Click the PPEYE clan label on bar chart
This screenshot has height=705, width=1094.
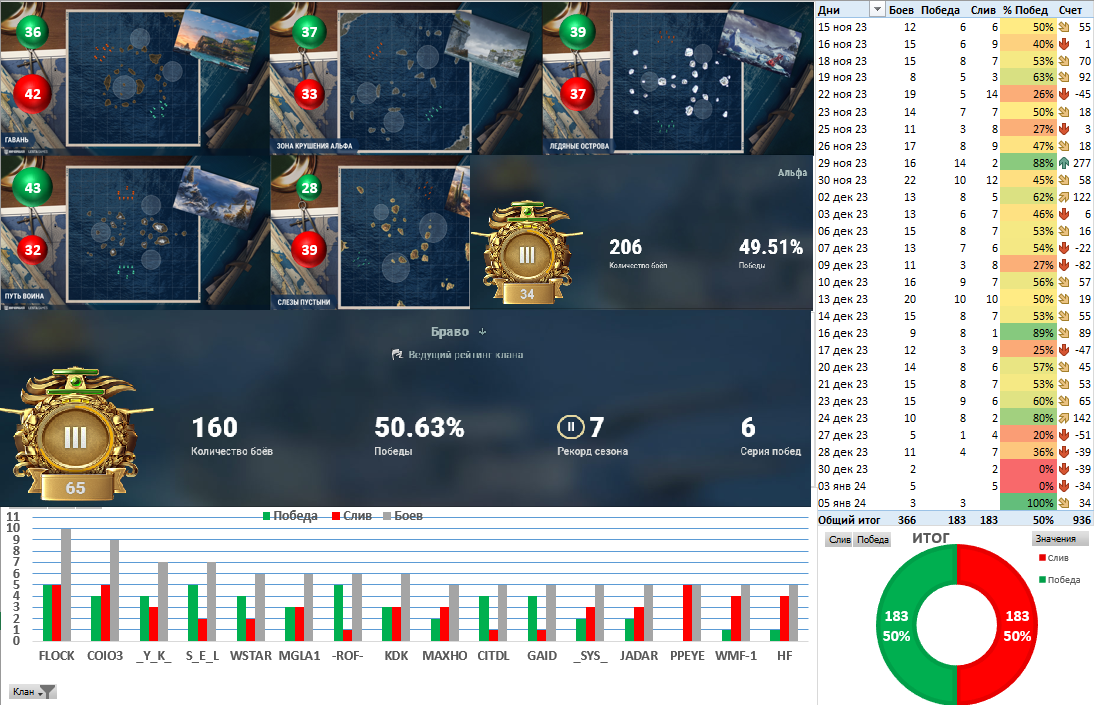[687, 655]
